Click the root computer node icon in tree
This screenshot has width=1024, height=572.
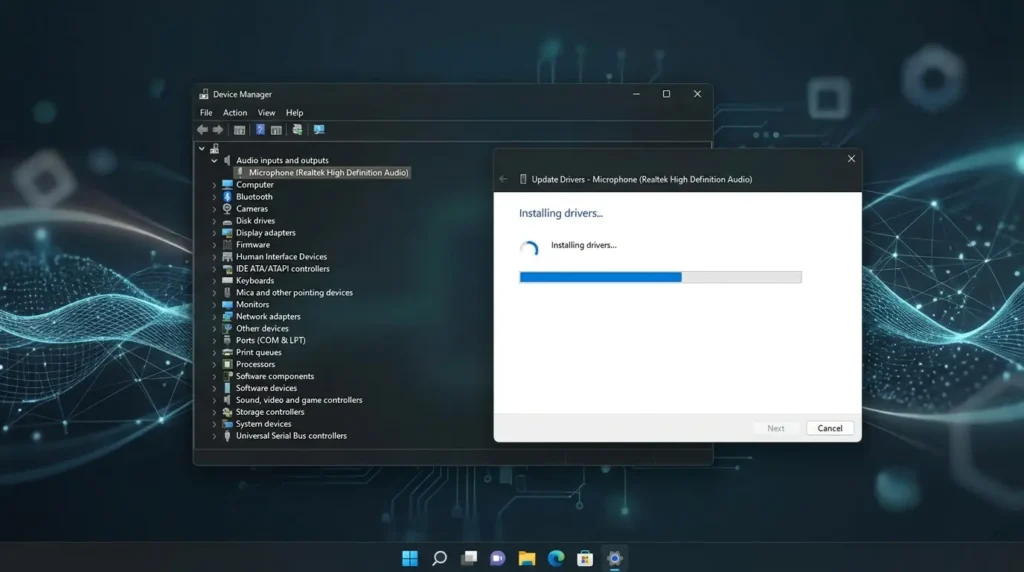tap(214, 149)
